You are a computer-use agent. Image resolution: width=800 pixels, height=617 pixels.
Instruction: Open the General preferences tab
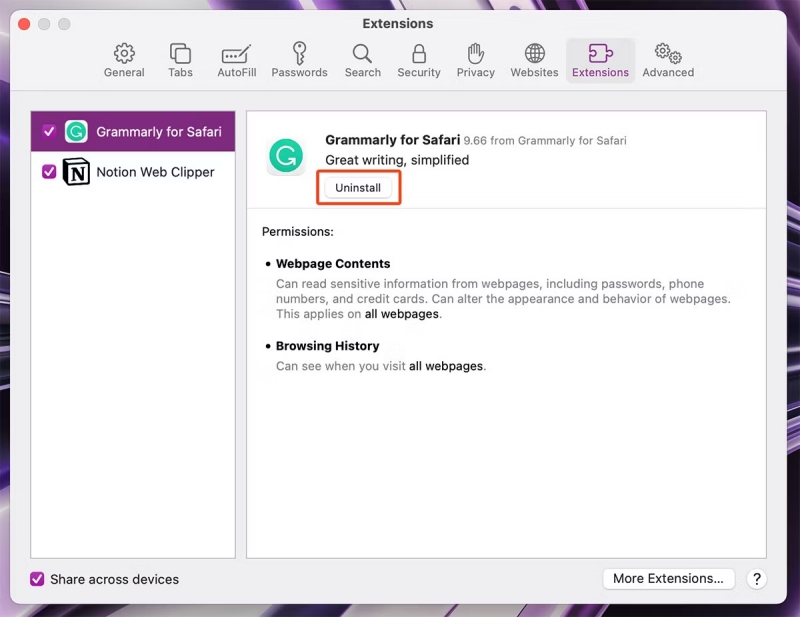pyautogui.click(x=124, y=61)
